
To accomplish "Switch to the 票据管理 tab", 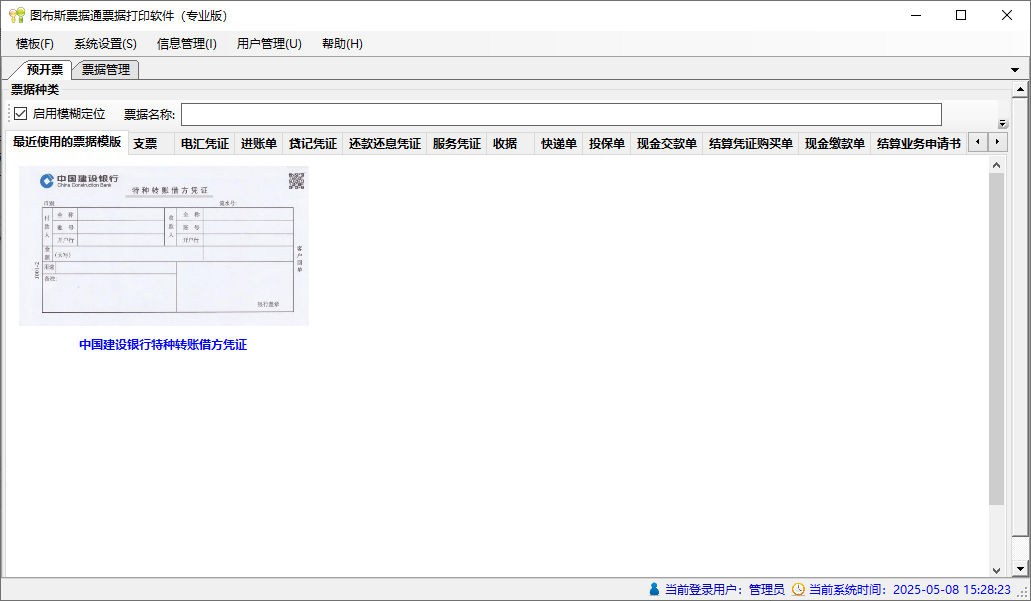I will coord(105,70).
